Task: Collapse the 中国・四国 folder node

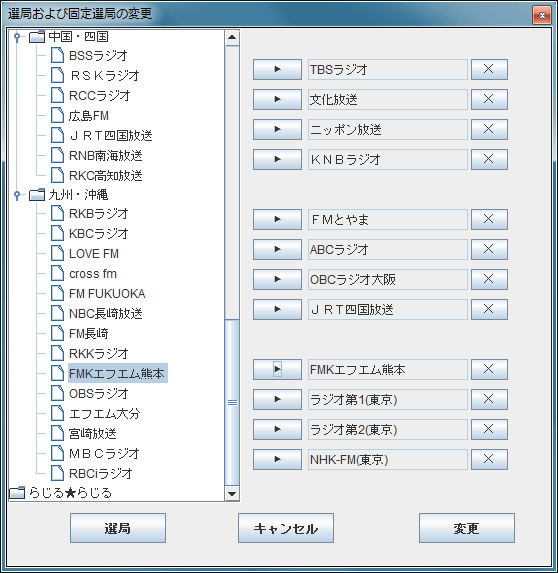Action: click(x=17, y=37)
